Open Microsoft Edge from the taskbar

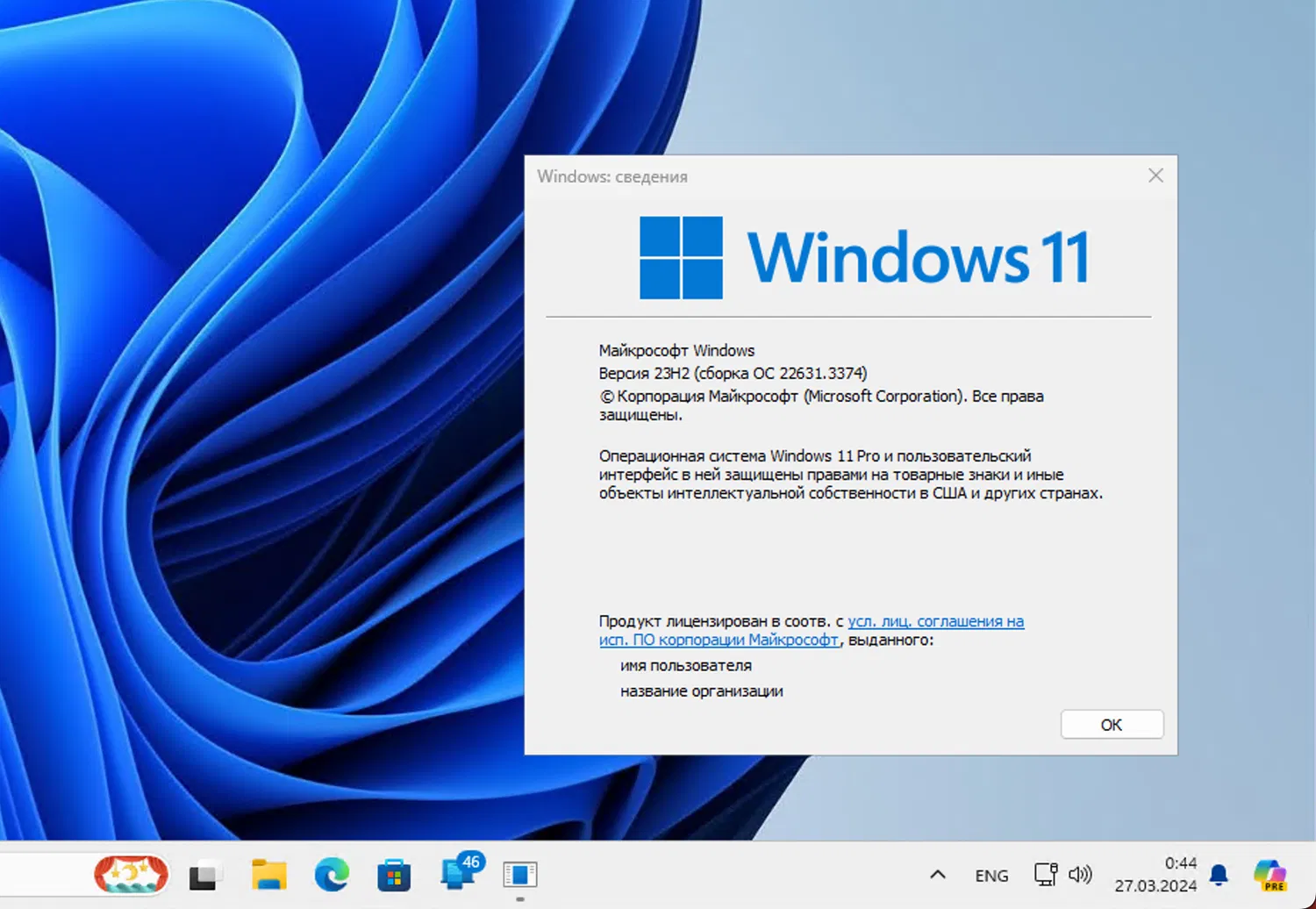[x=331, y=874]
